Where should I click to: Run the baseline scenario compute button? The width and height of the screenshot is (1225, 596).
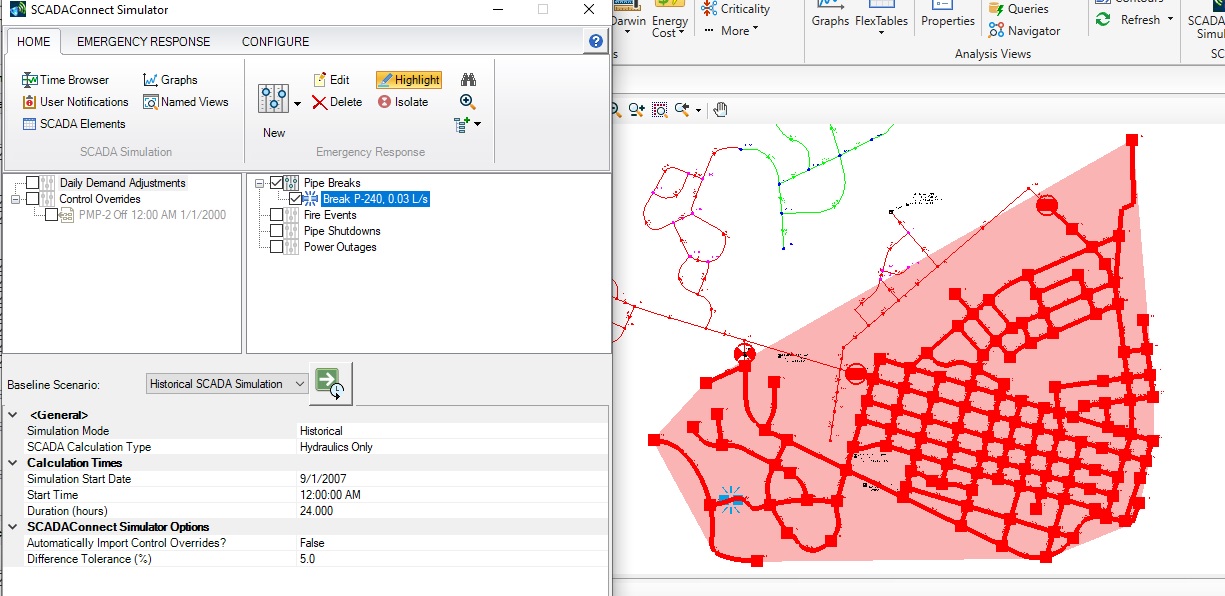coord(330,384)
